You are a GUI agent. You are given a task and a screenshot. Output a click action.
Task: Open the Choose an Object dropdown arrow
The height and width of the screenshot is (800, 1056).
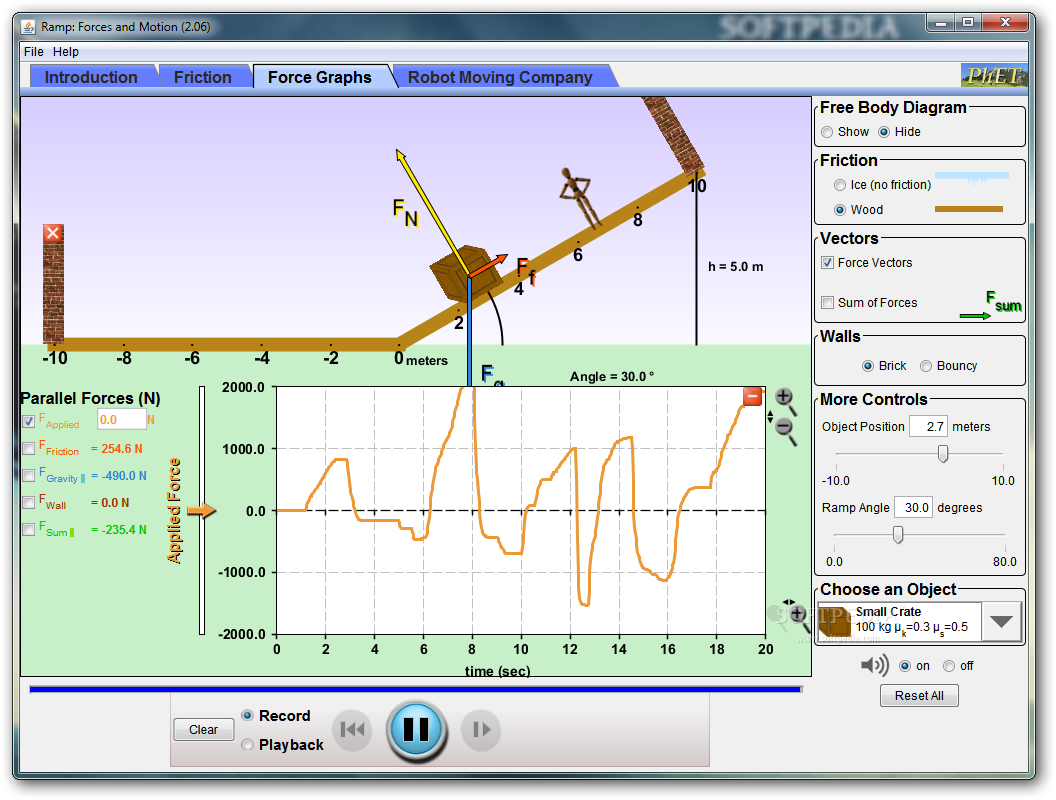click(x=1001, y=622)
